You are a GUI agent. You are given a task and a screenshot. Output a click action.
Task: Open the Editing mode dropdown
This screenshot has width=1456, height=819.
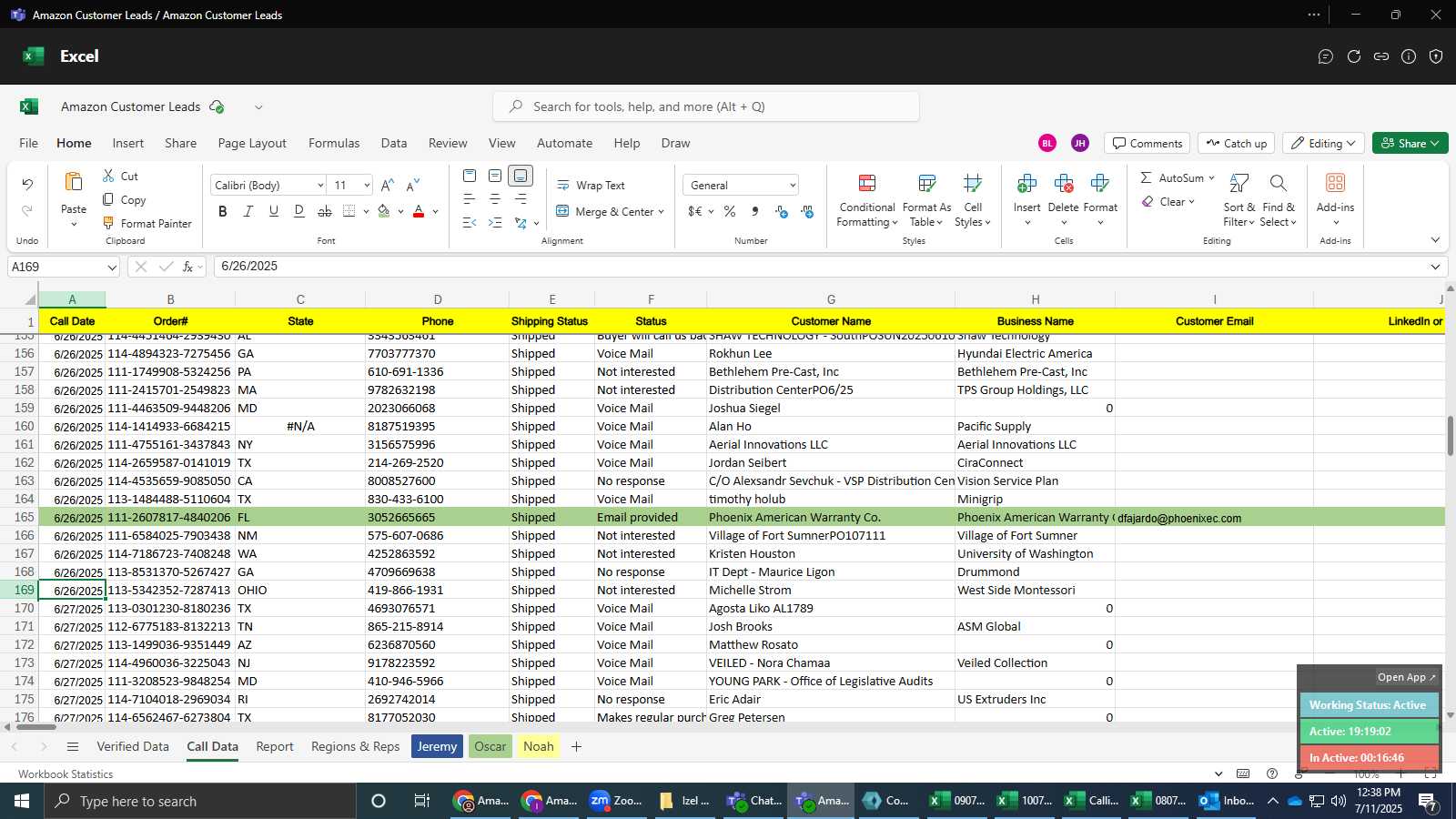(1323, 143)
